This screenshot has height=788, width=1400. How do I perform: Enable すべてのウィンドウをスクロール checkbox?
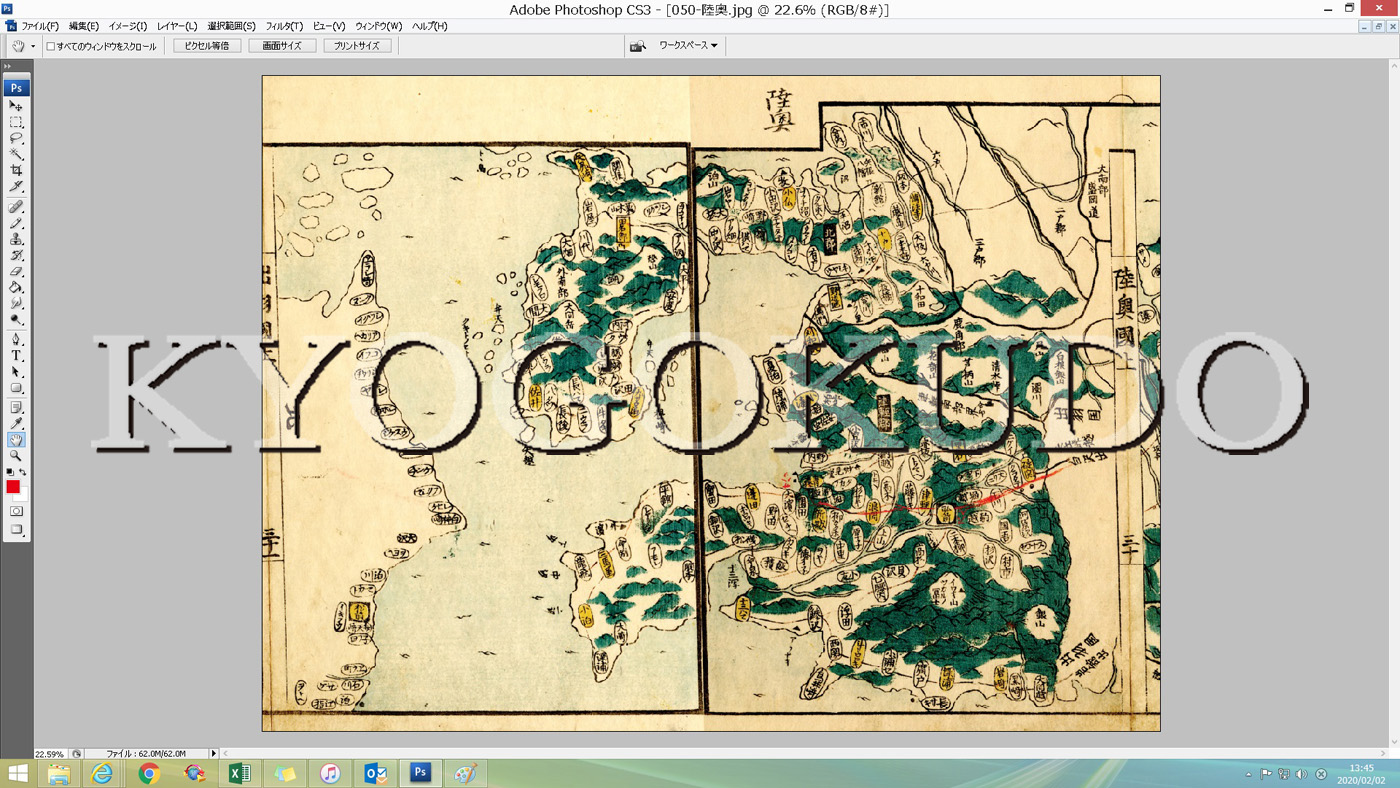tap(51, 46)
